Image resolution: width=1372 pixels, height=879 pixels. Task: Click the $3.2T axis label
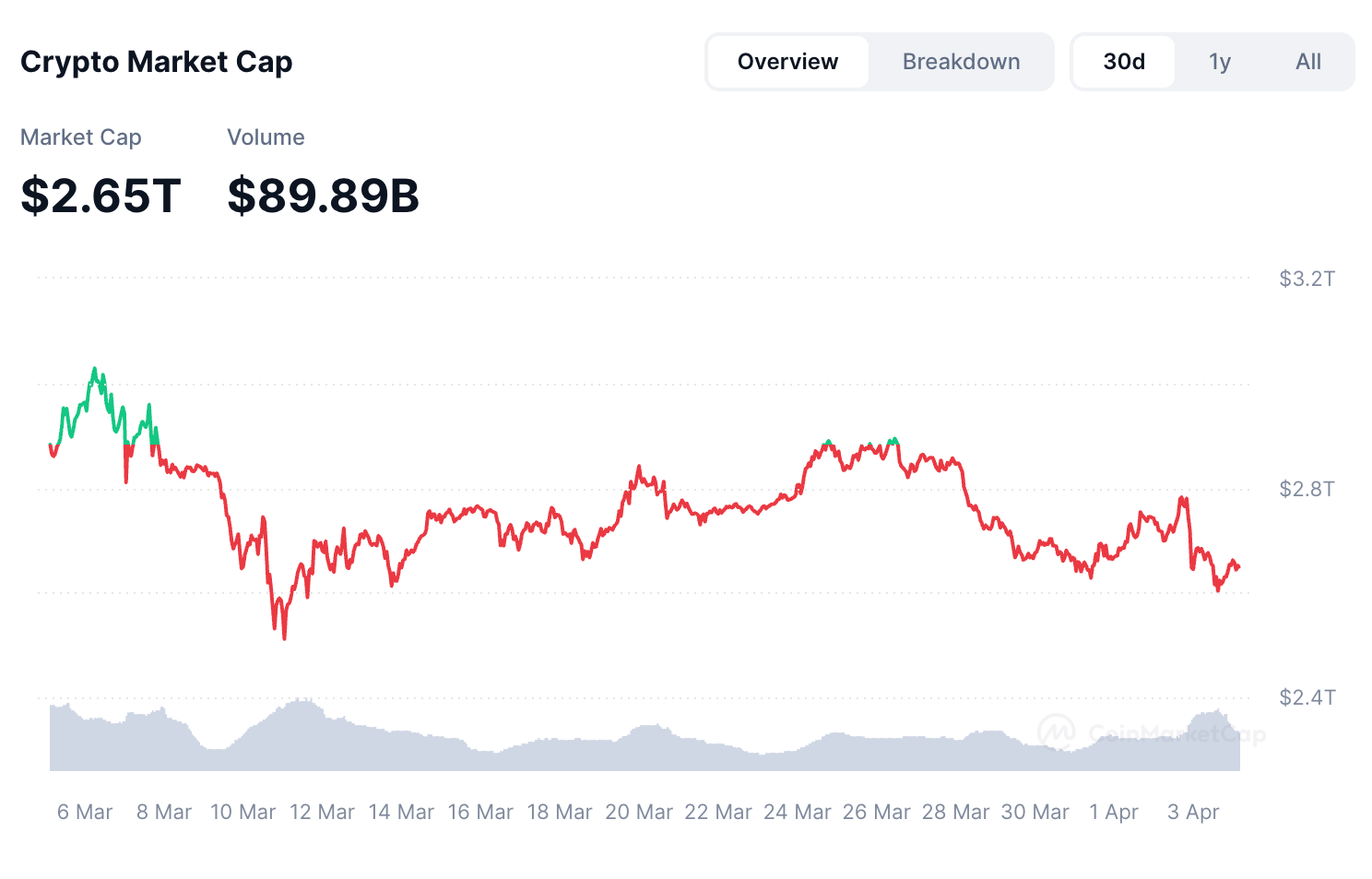[1307, 279]
